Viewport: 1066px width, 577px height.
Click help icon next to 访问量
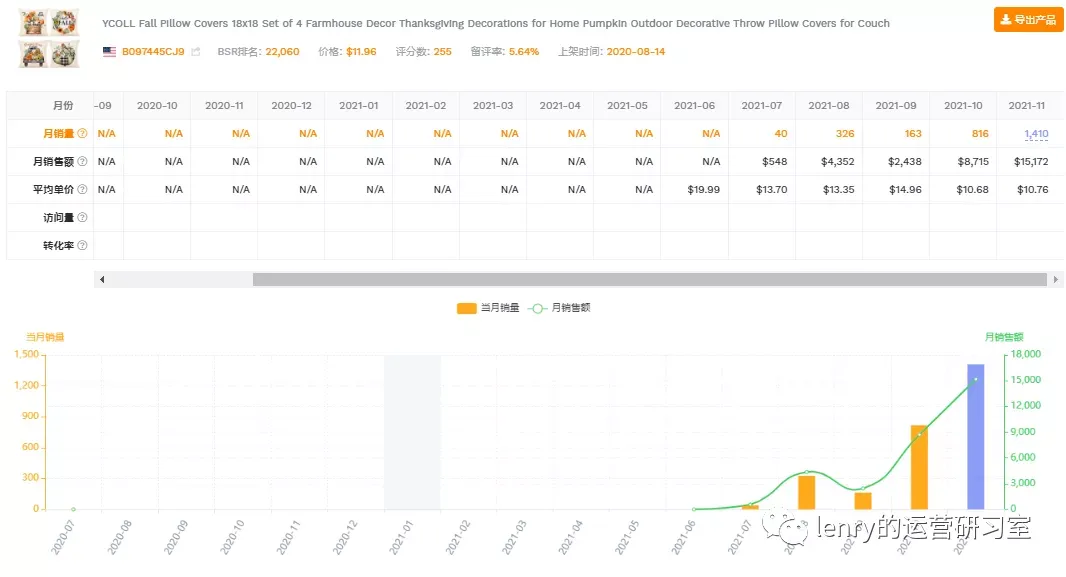tap(82, 217)
